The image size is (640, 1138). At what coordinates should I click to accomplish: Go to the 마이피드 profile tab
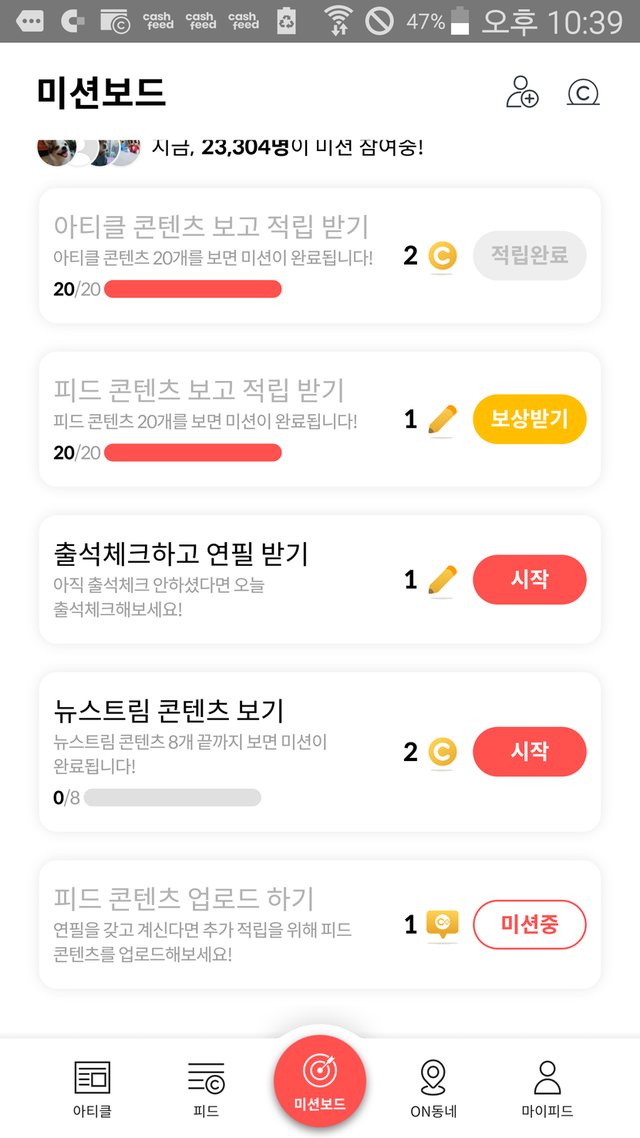pyautogui.click(x=547, y=1088)
